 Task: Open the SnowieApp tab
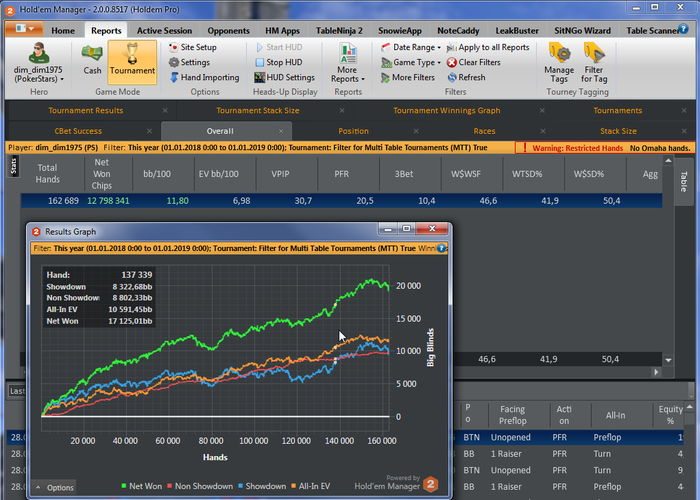400,31
